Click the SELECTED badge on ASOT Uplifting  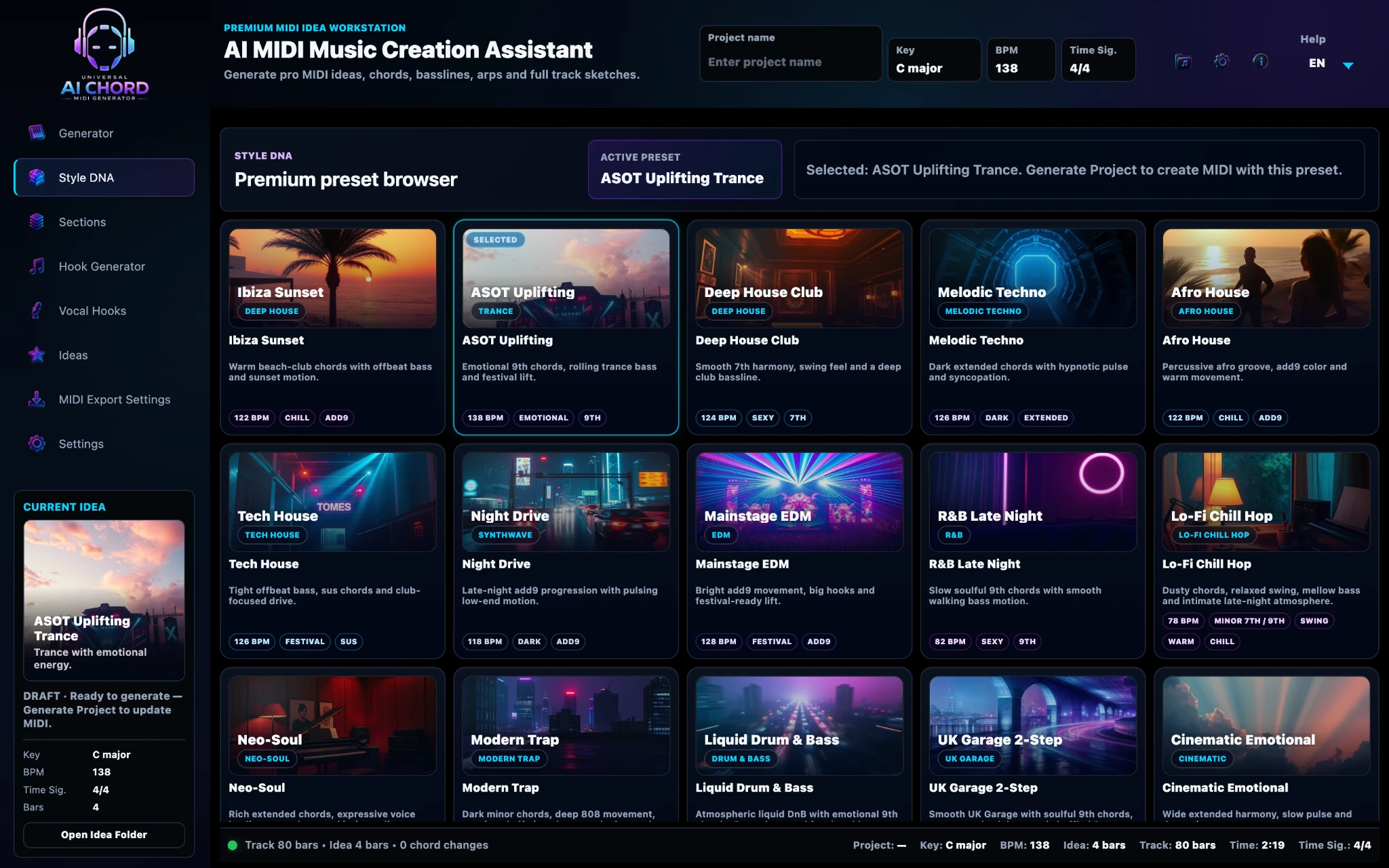(495, 240)
